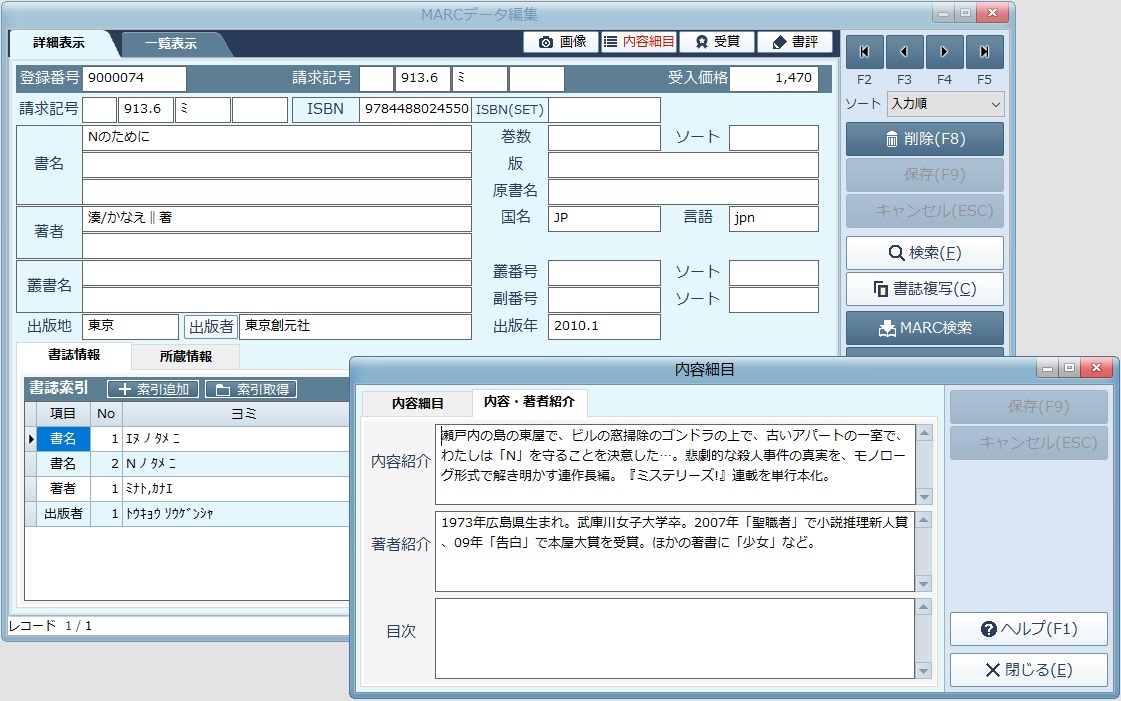Click the 出版者 field 東京創元社
Screen dimensions: 1121x701
click(x=356, y=327)
